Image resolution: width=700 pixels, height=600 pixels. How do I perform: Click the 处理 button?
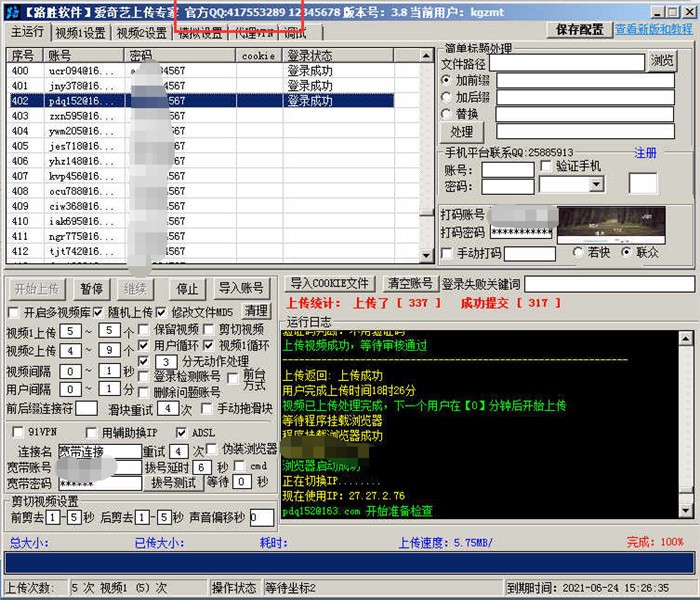click(x=462, y=132)
